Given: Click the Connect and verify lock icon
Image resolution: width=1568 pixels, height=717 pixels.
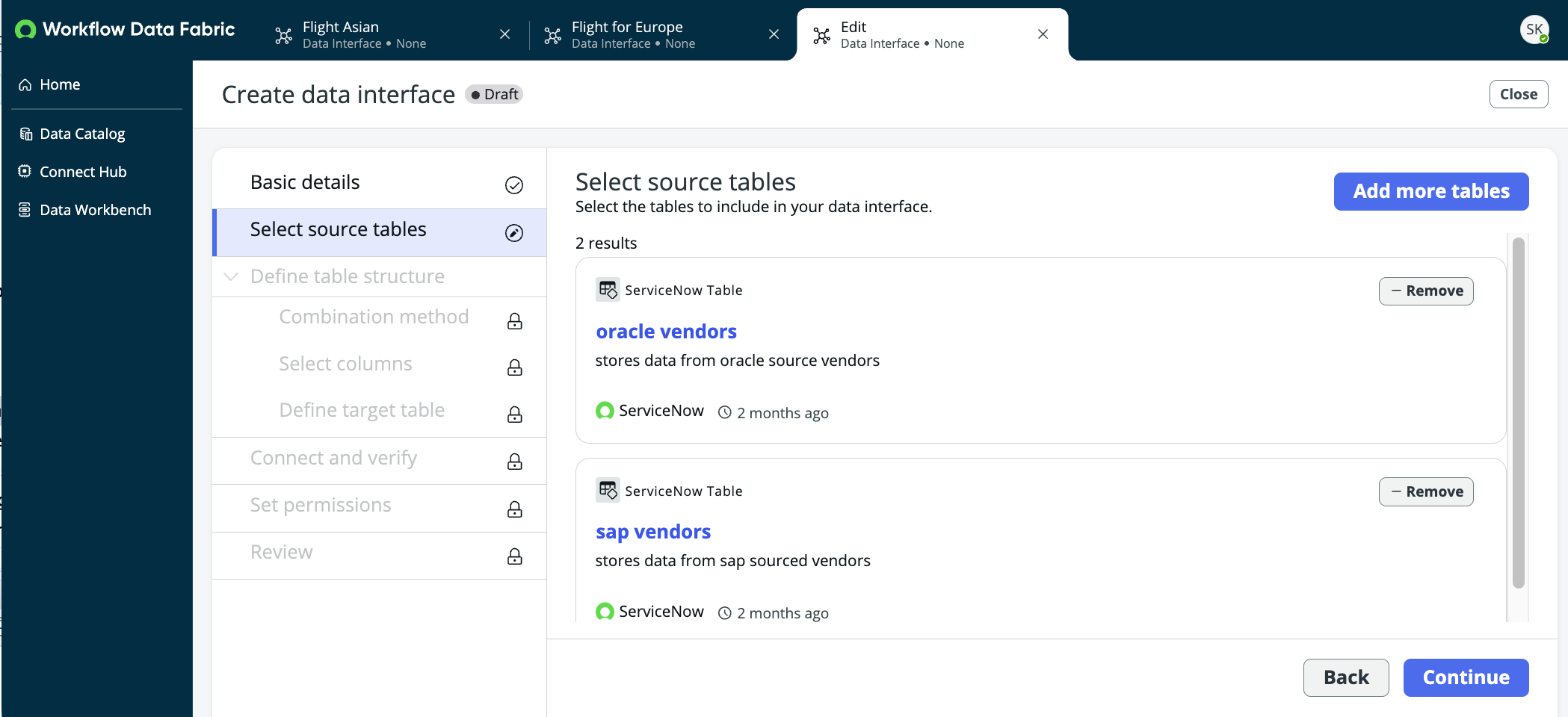Looking at the screenshot, I should pyautogui.click(x=515, y=462).
